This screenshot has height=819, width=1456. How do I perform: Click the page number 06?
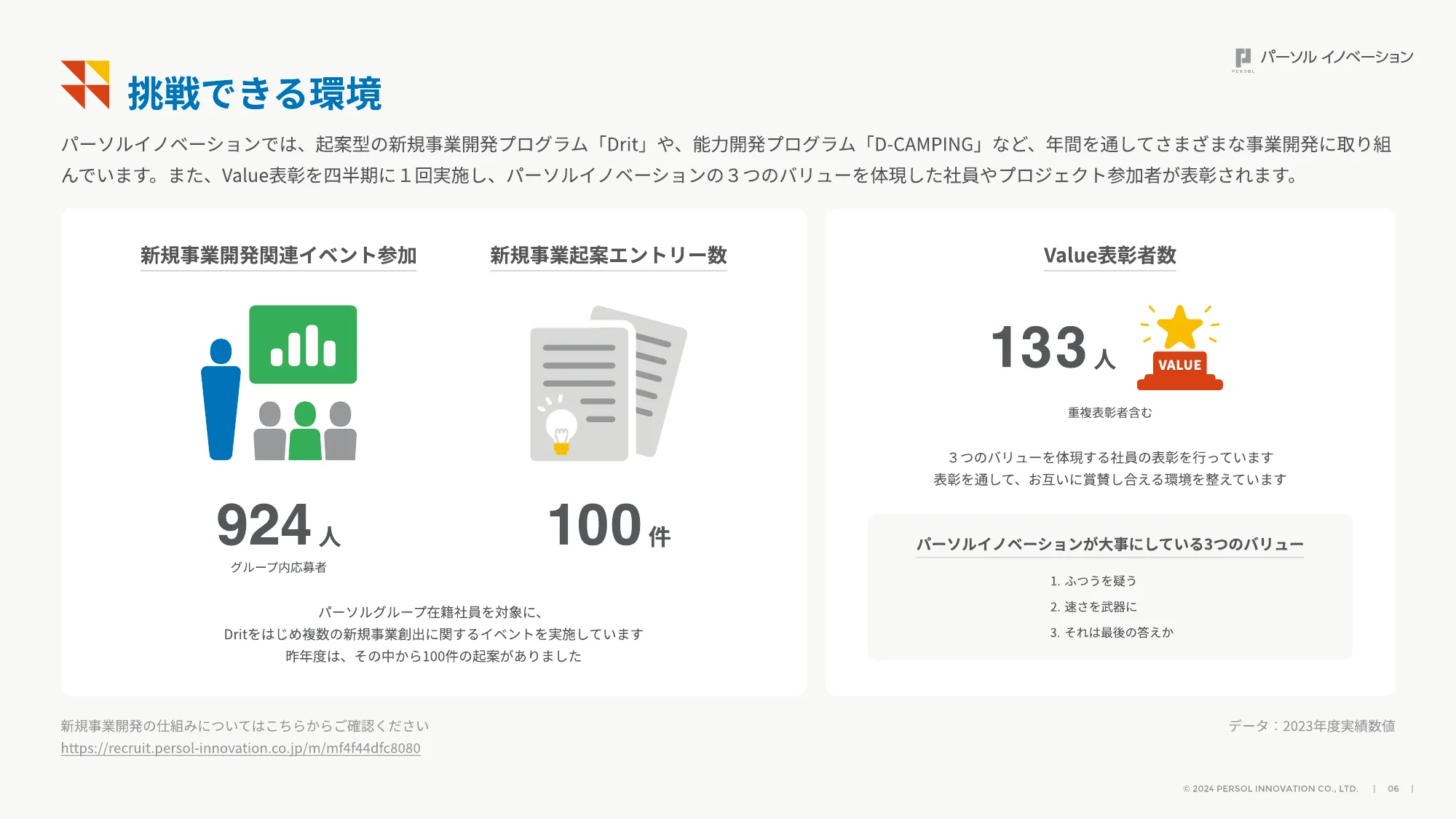click(1393, 788)
